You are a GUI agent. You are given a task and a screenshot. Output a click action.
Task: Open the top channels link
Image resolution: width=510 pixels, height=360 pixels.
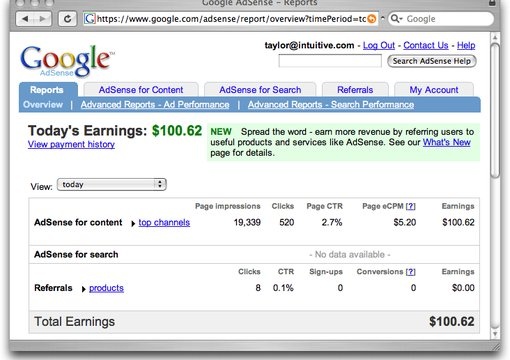pos(164,222)
